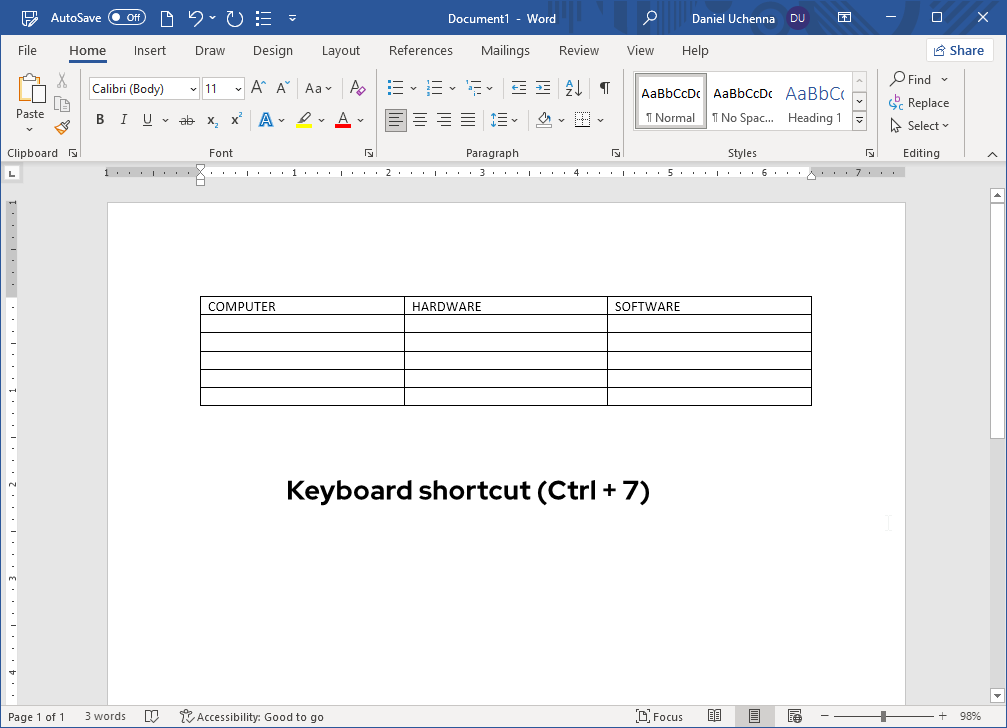The height and width of the screenshot is (728, 1007).
Task: Switch to Focus mode
Action: coord(659,716)
